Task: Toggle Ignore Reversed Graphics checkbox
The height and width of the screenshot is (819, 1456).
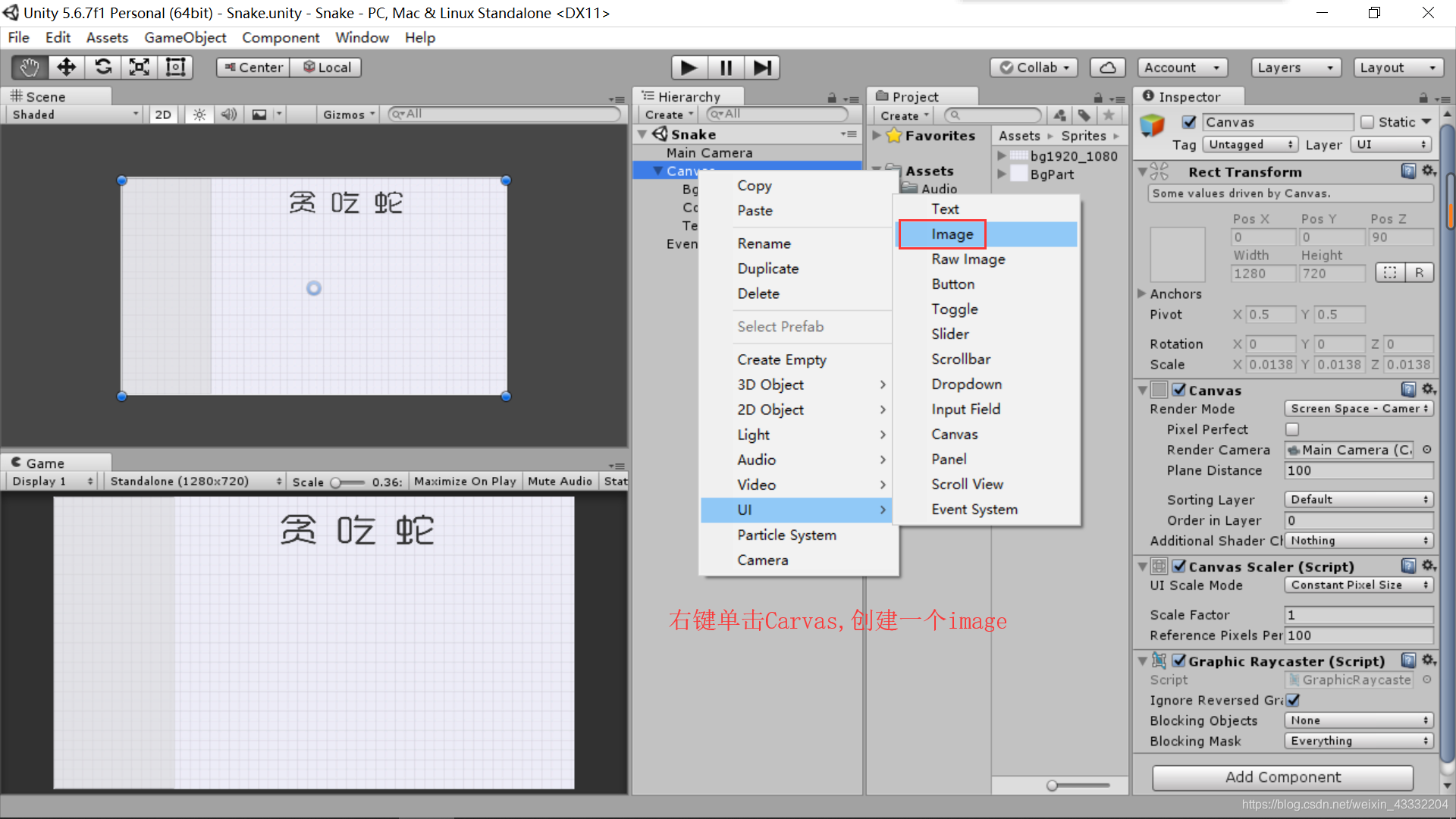Action: (x=1293, y=700)
